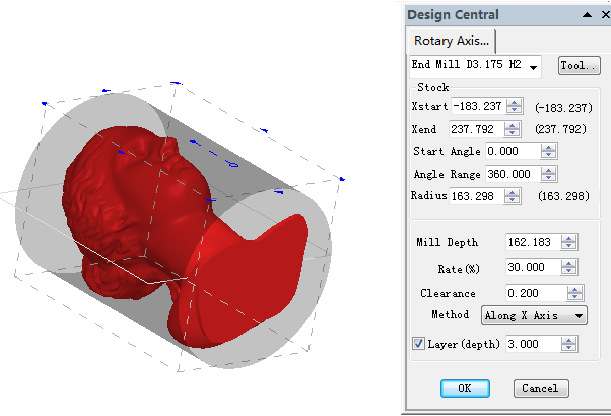This screenshot has height=416, width=611.
Task: Edit the Layer depth 3.000 field
Action: pyautogui.click(x=533, y=344)
